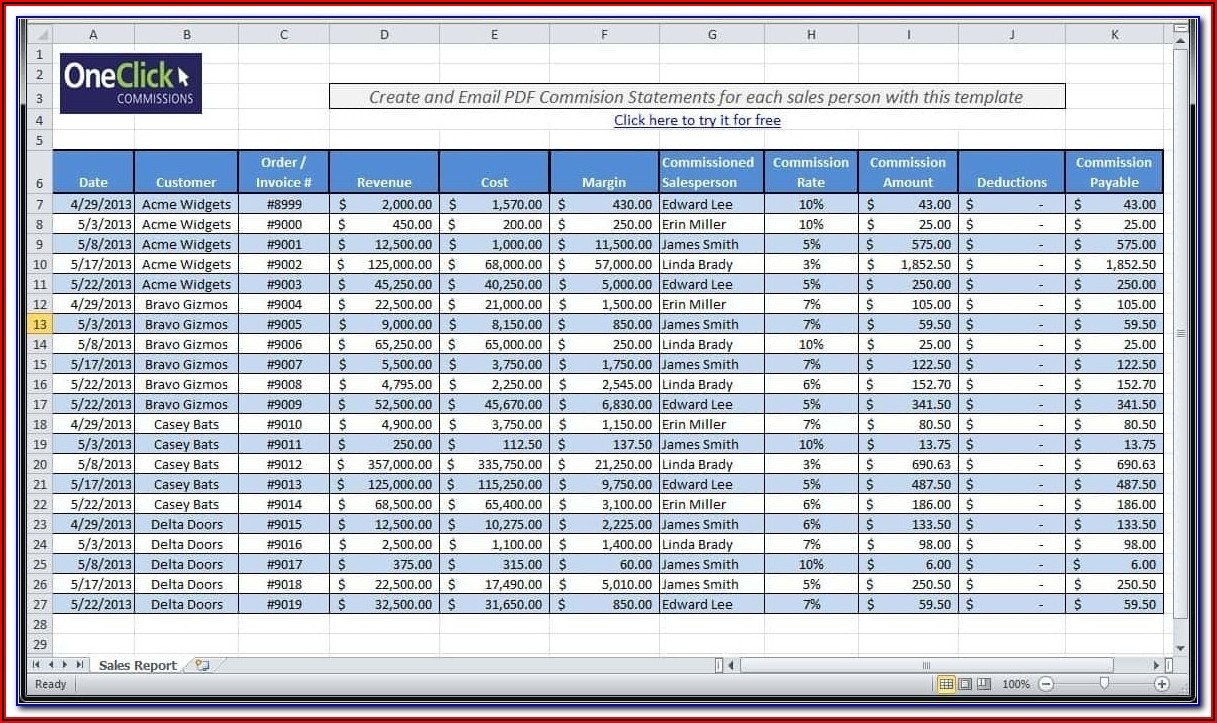Switch to Normal view in status bar

click(945, 684)
